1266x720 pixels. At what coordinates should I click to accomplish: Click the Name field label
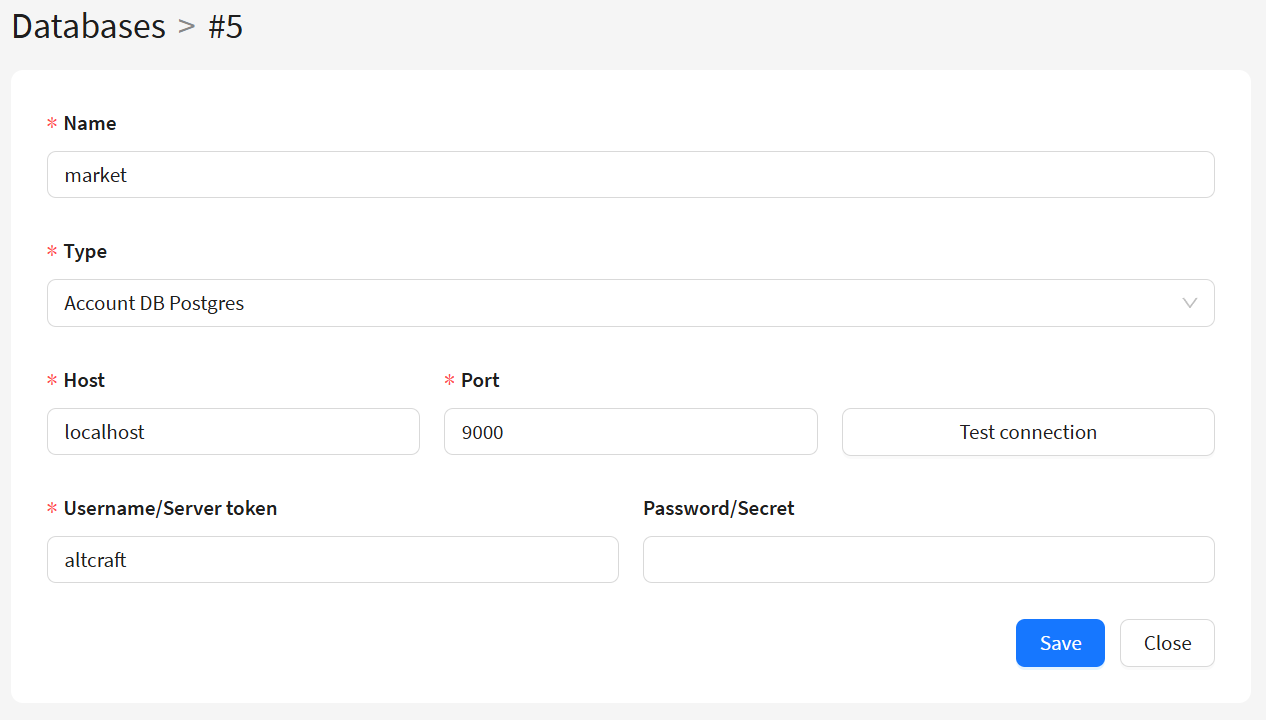click(90, 123)
